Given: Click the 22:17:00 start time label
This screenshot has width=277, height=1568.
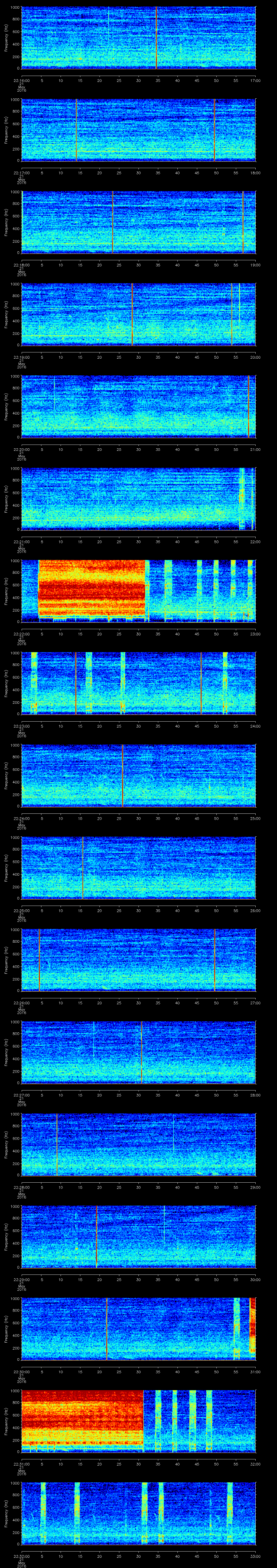Looking at the screenshot, I should tap(22, 173).
